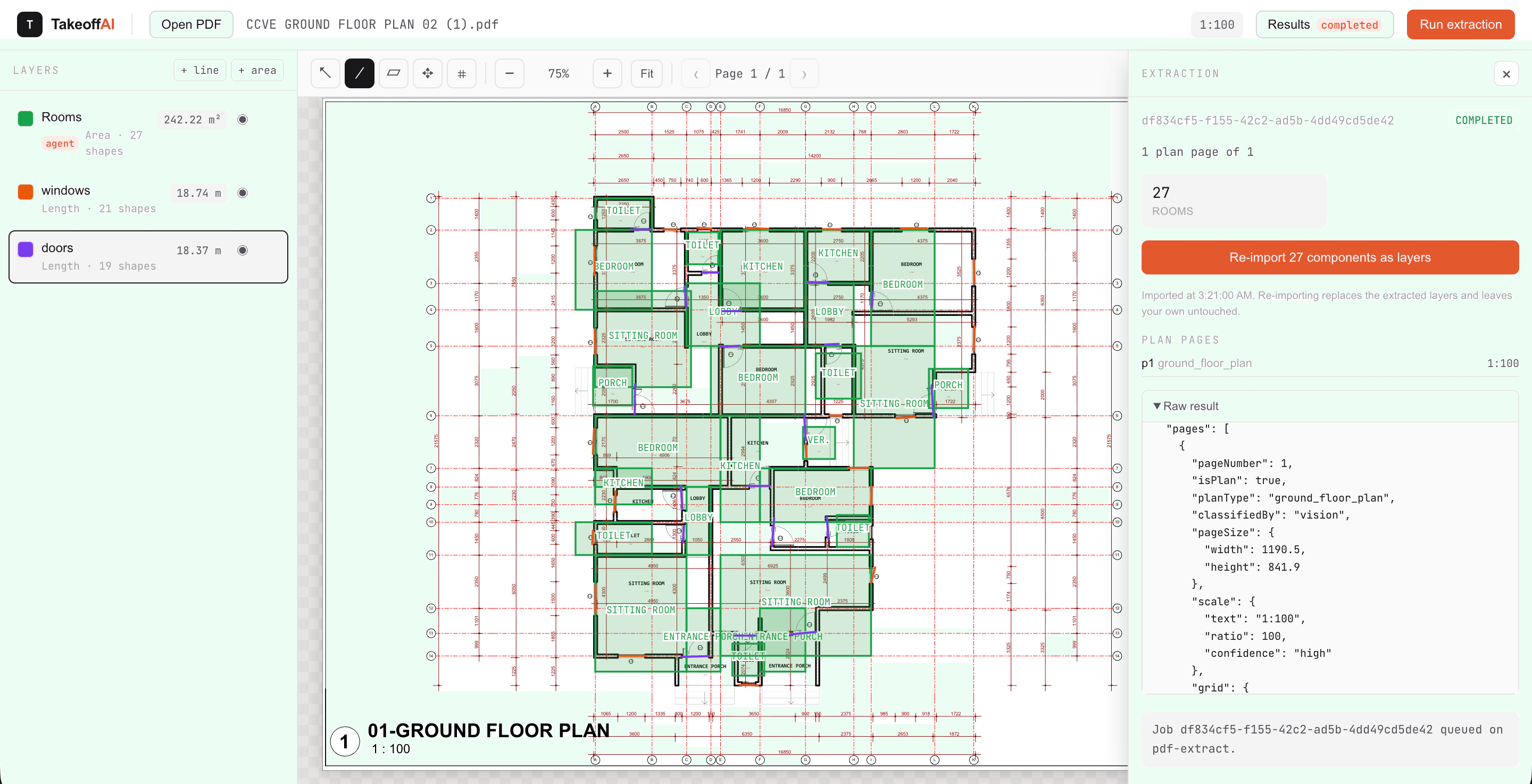Click the orange windows color swatch
The height and width of the screenshot is (784, 1532).
[25, 191]
